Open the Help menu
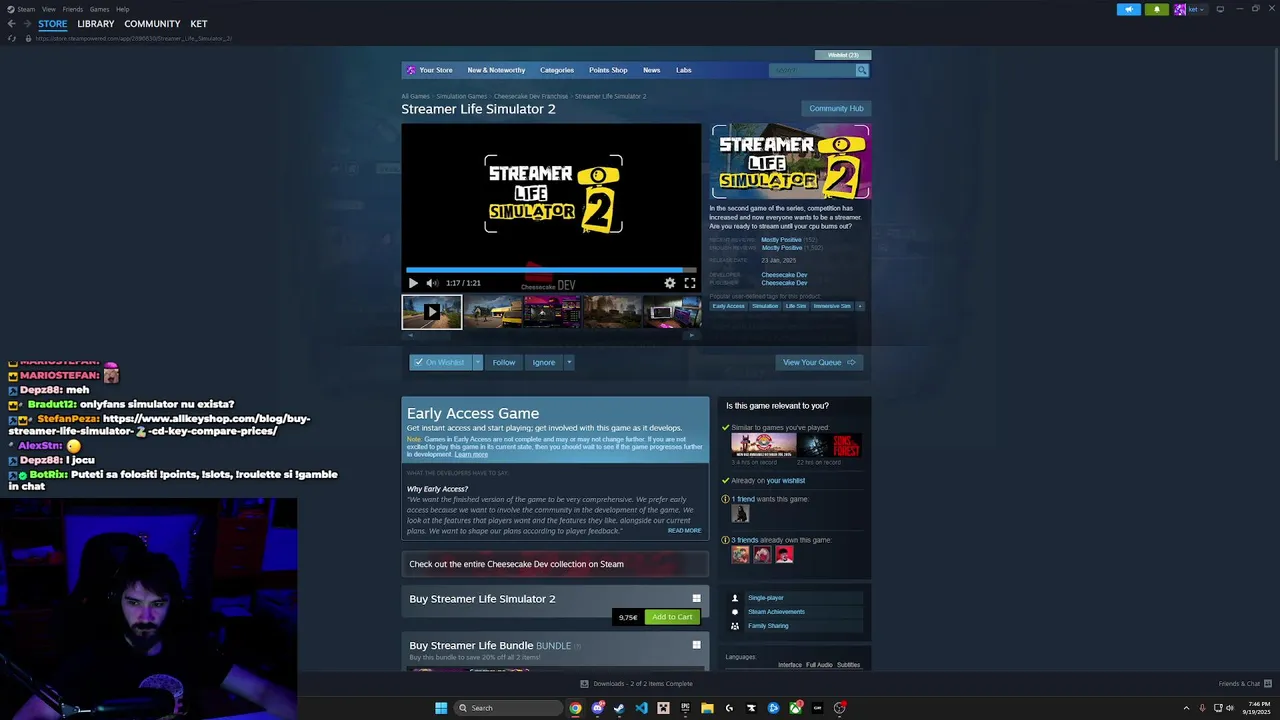Viewport: 1280px width, 720px height. coord(122,9)
